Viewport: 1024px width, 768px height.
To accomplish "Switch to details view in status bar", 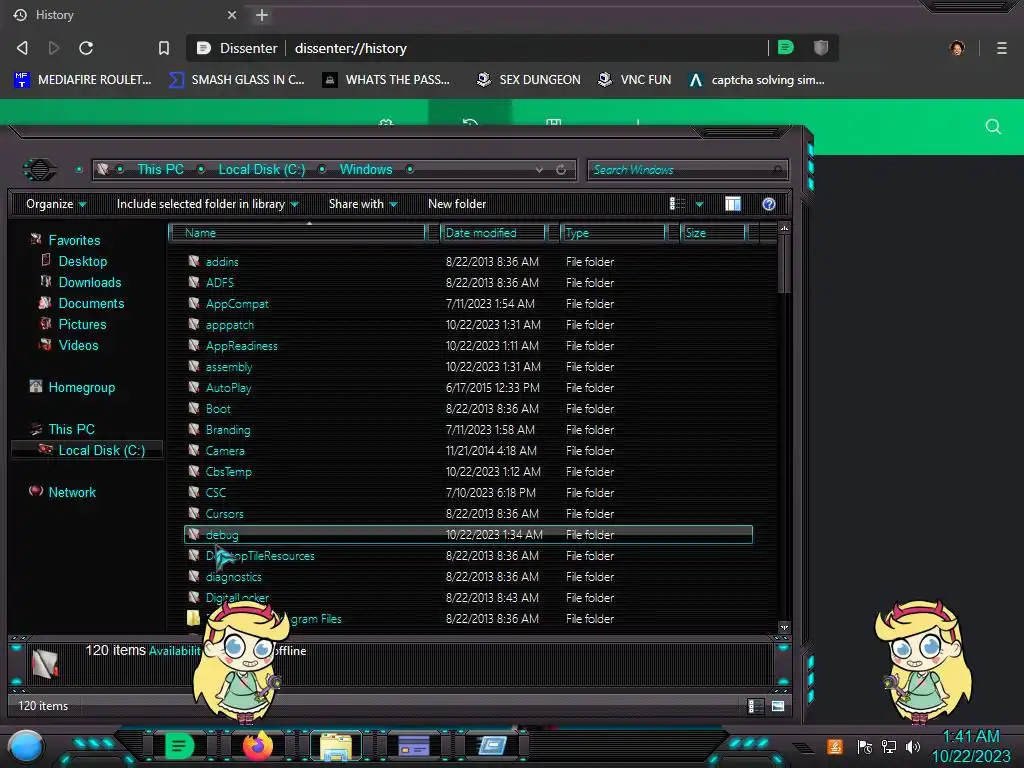I will point(756,706).
